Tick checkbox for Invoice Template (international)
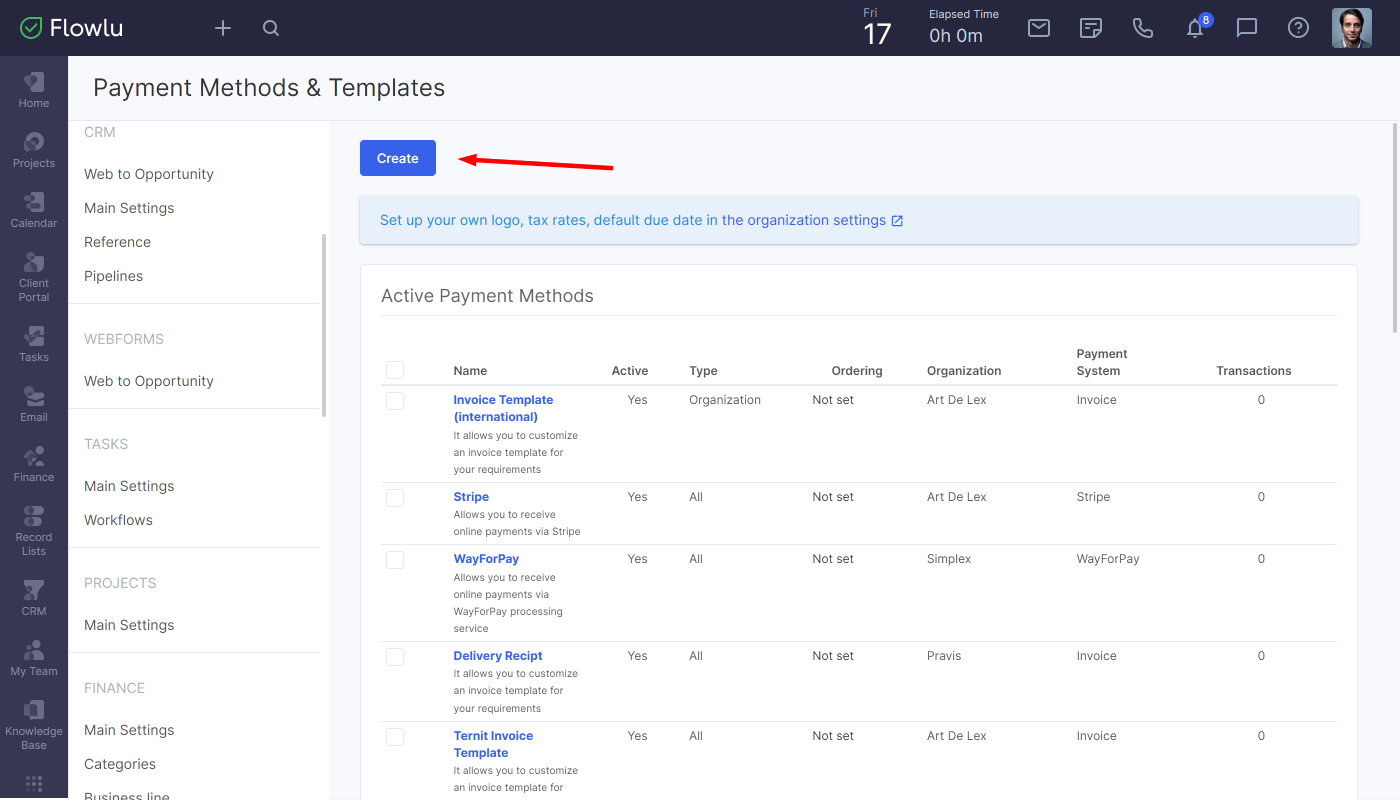This screenshot has height=800, width=1400. click(395, 401)
